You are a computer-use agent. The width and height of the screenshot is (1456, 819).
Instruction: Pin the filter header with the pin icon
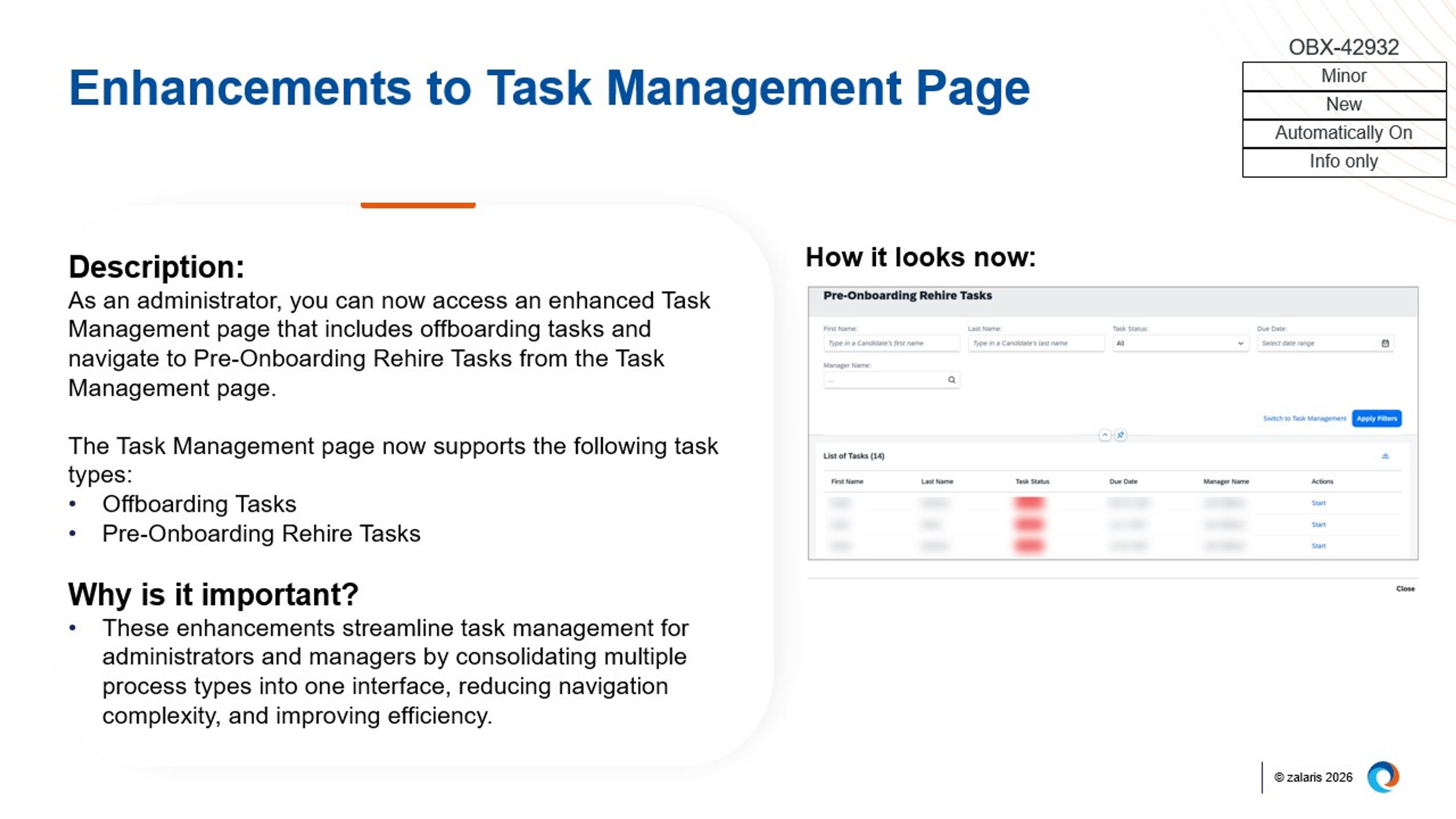1120,435
